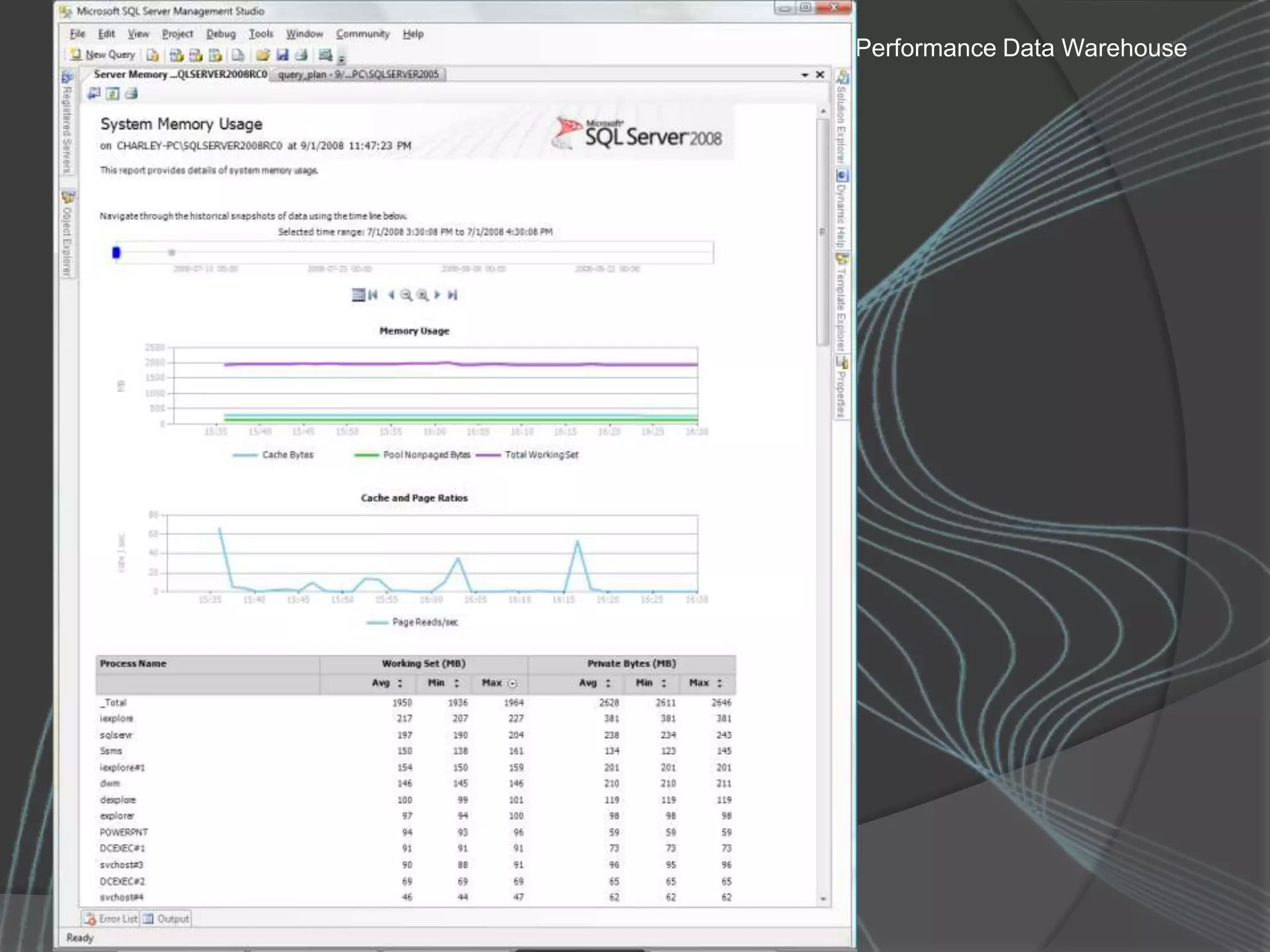Click the Total WorkingSet legend entry
This screenshot has height=952, width=1270.
[x=527, y=455]
